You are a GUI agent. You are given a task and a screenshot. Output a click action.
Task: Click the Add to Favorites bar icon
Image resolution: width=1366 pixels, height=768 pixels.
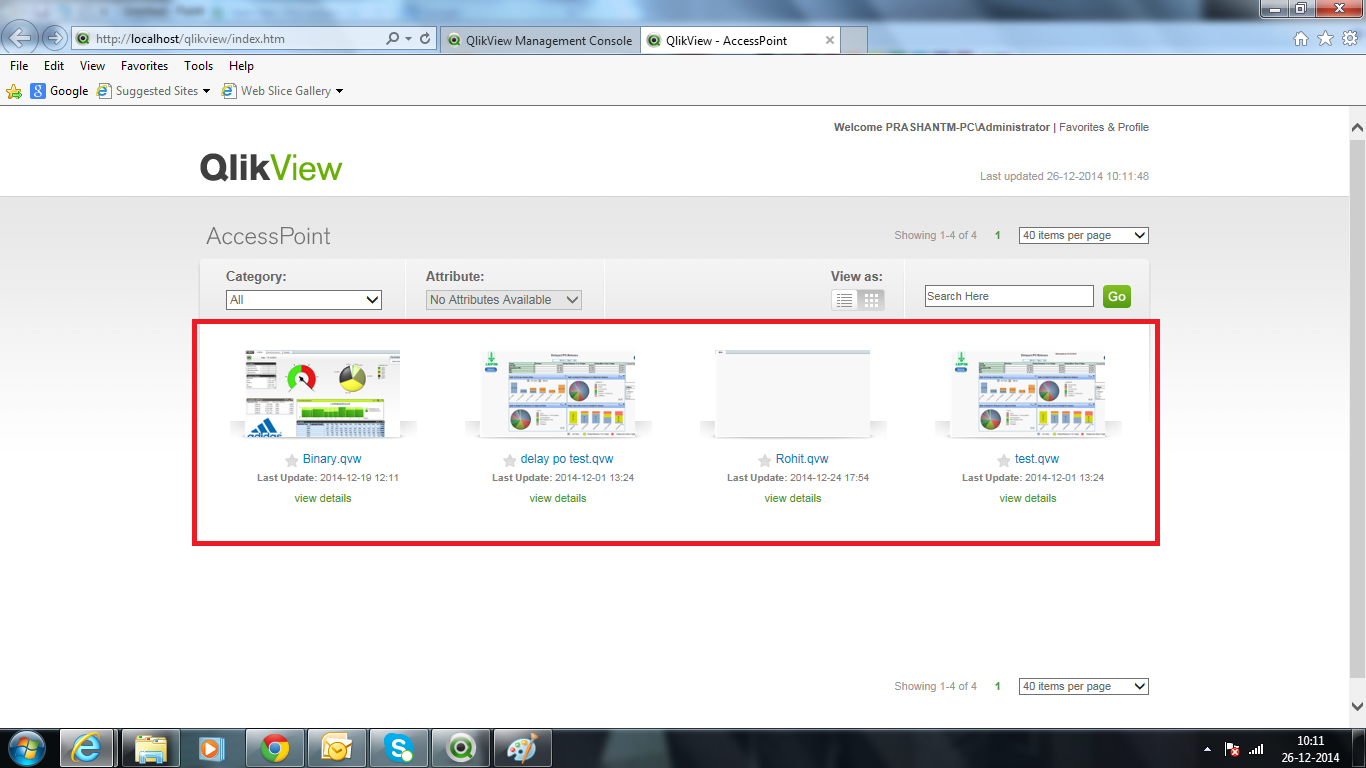(x=14, y=91)
